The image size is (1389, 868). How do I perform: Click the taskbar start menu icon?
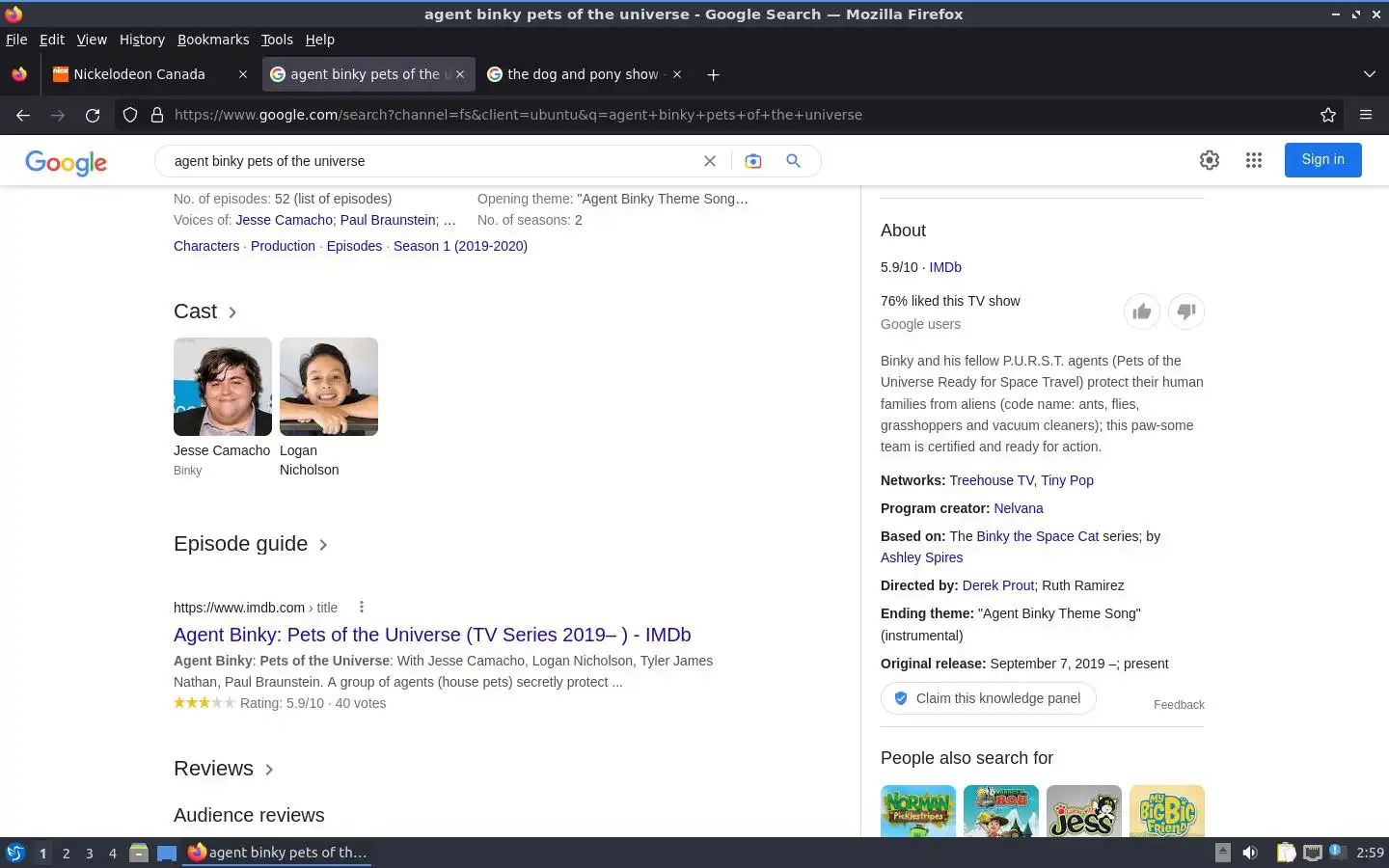pyautogui.click(x=15, y=853)
